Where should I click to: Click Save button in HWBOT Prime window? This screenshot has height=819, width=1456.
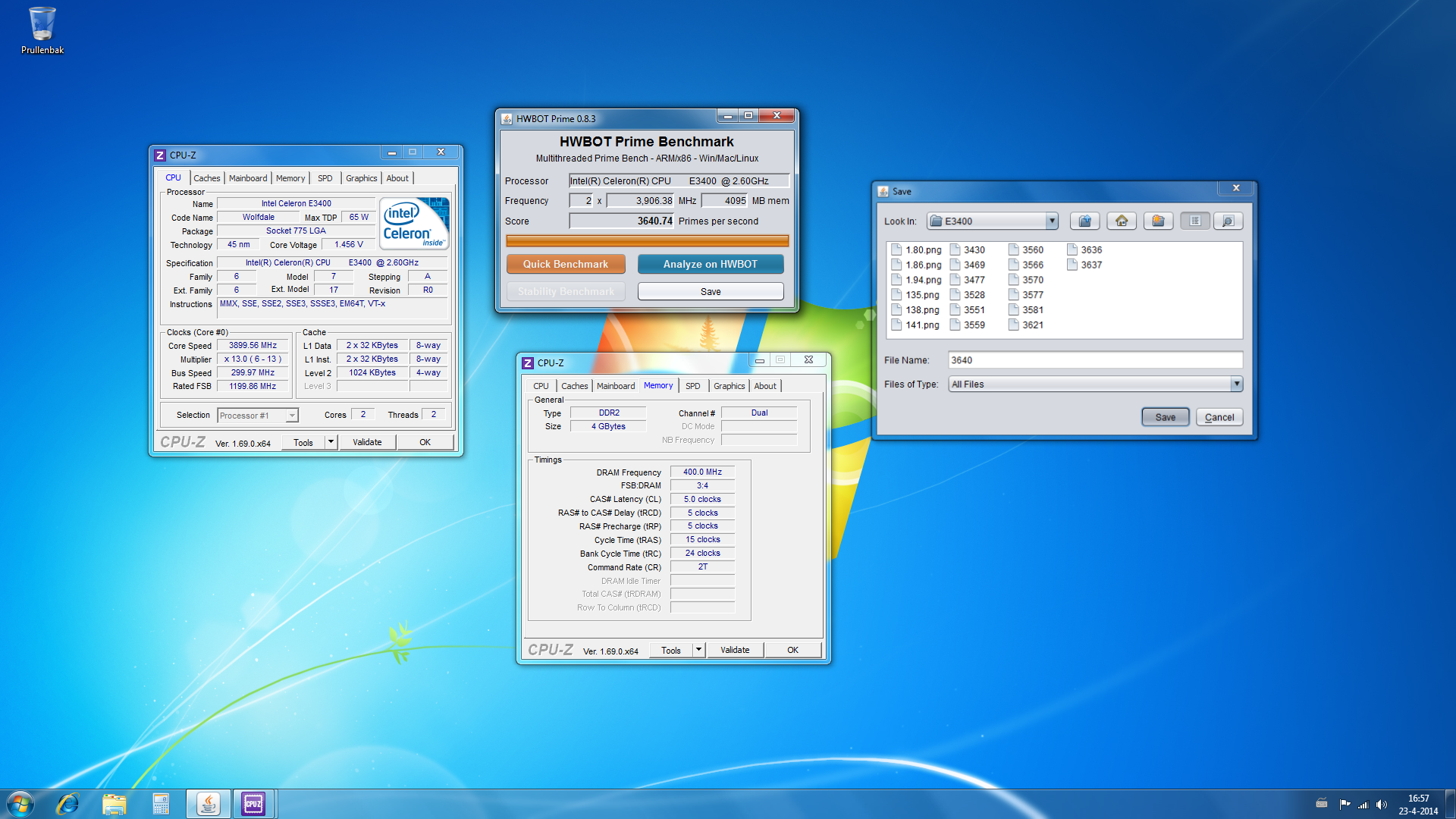[711, 291]
